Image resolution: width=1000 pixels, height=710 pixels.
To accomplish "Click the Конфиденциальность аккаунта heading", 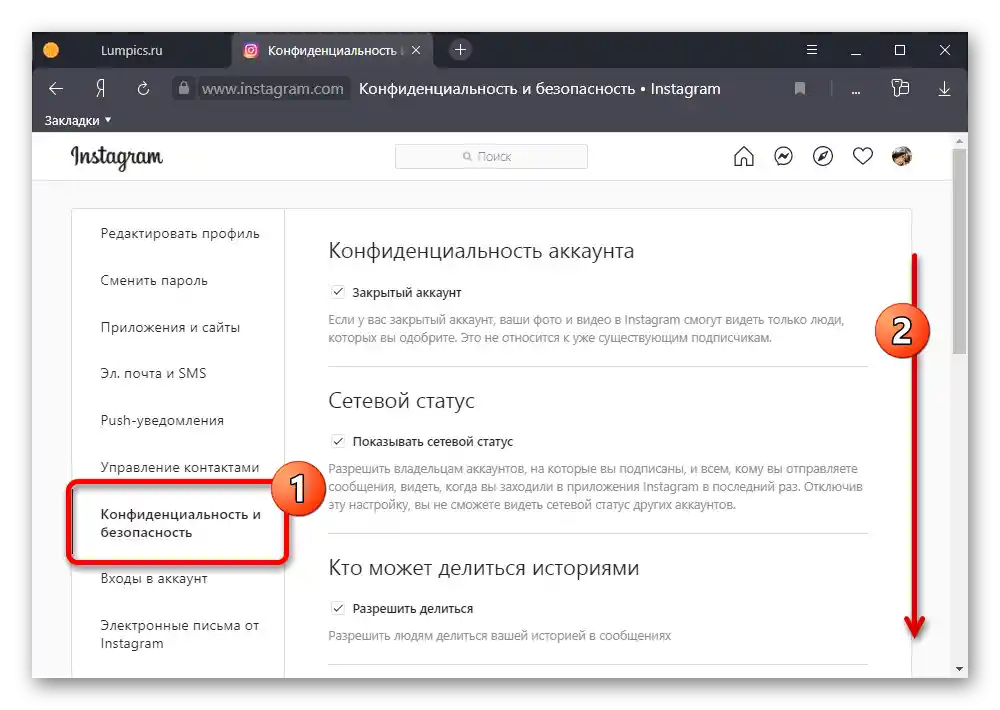I will pos(481,251).
